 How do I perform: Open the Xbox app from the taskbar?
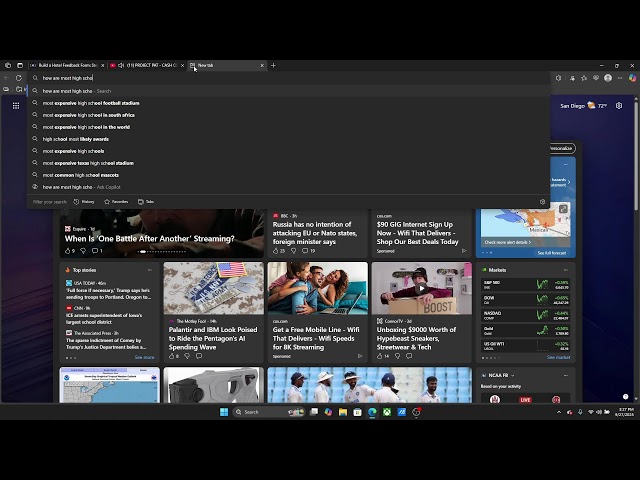coord(387,412)
